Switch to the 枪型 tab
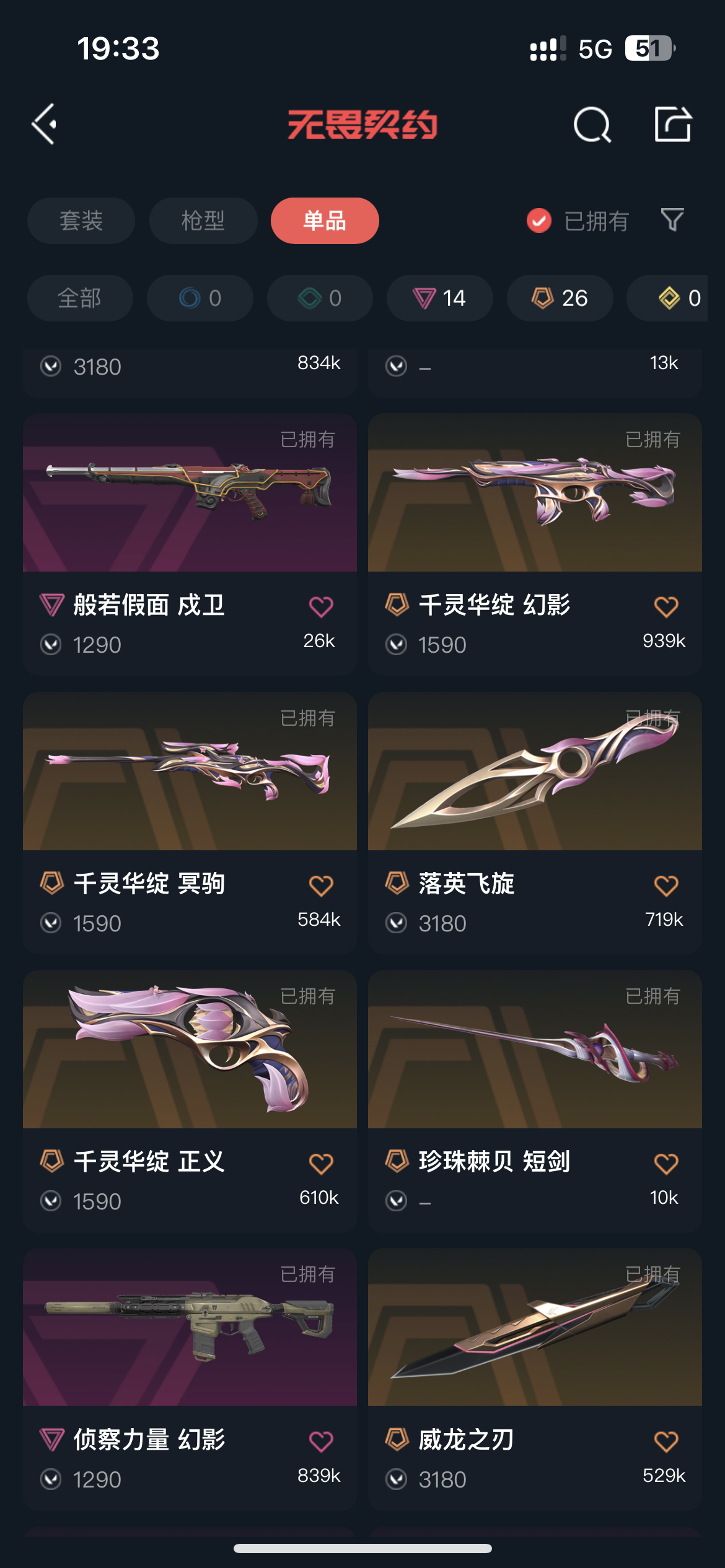This screenshot has width=725, height=1568. tap(203, 220)
